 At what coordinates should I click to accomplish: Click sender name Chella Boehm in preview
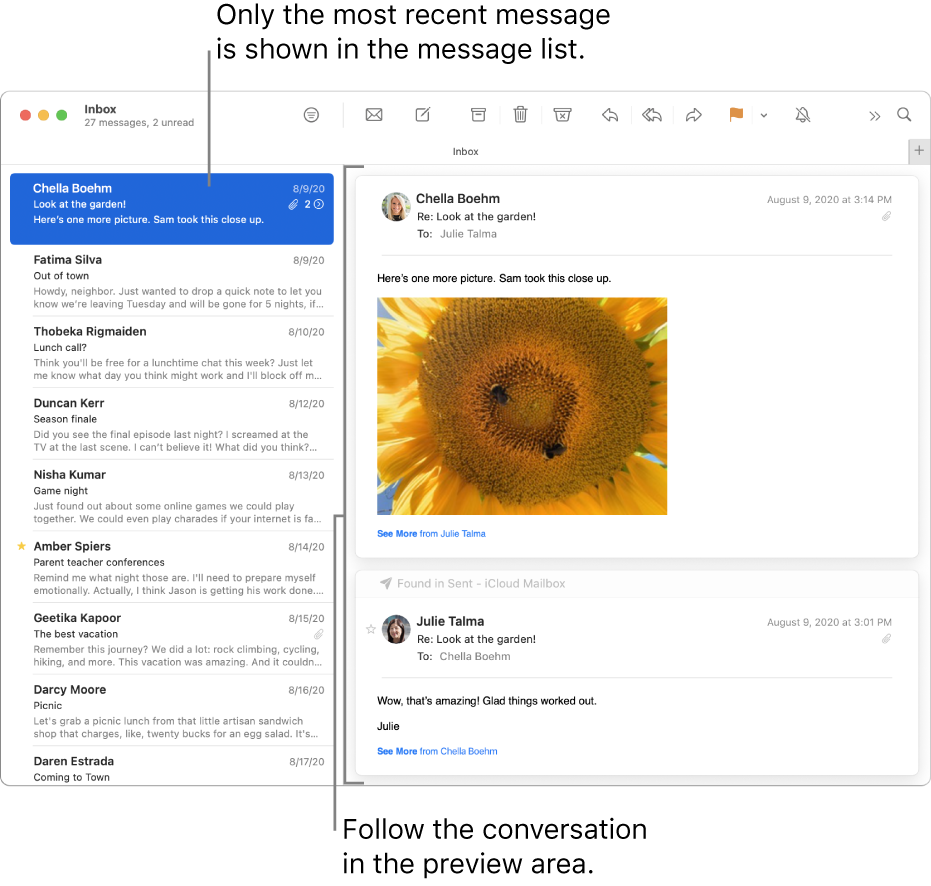pos(457,198)
